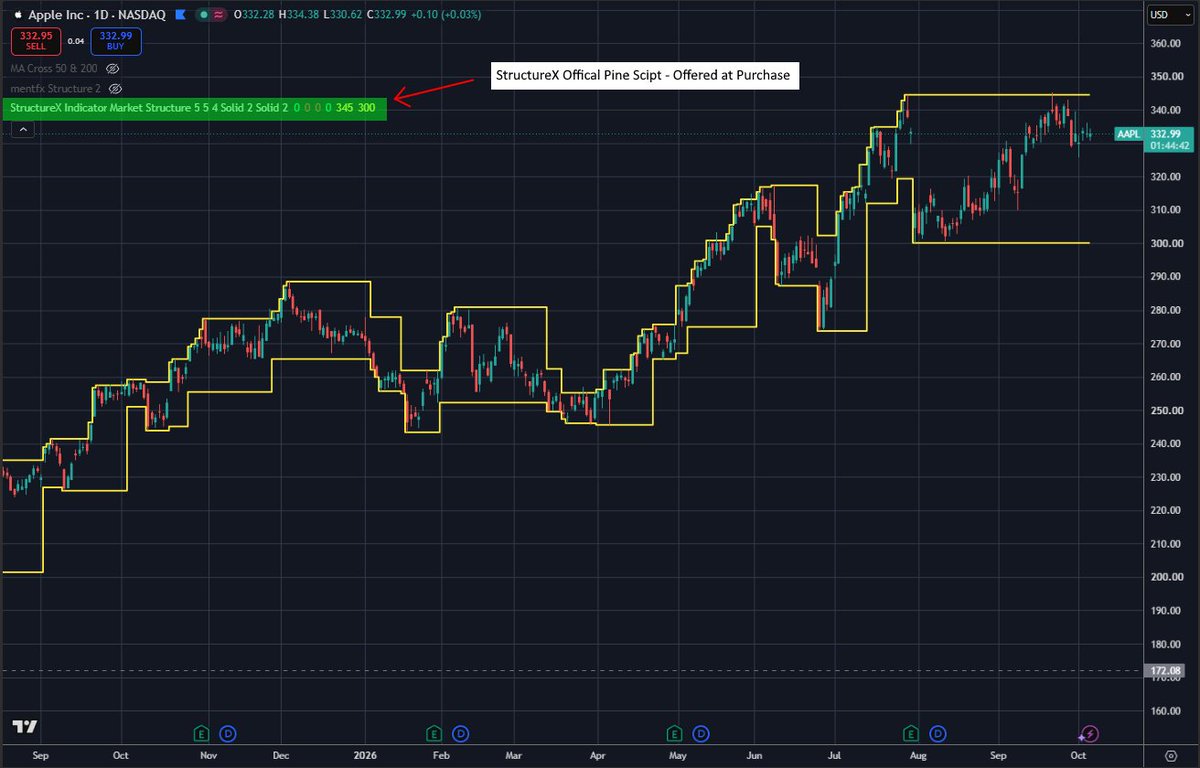Click the green market status dot
This screenshot has width=1200, height=768.
[x=204, y=15]
